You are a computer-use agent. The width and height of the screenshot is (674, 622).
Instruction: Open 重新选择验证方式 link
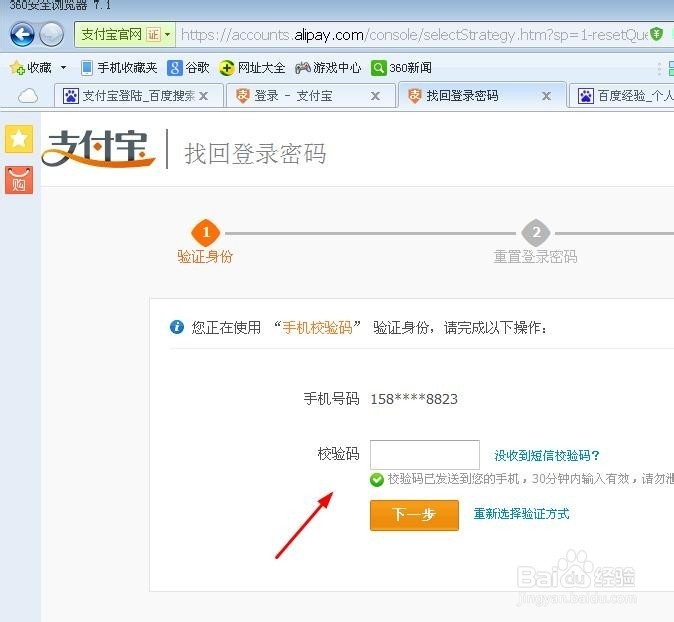click(x=521, y=514)
